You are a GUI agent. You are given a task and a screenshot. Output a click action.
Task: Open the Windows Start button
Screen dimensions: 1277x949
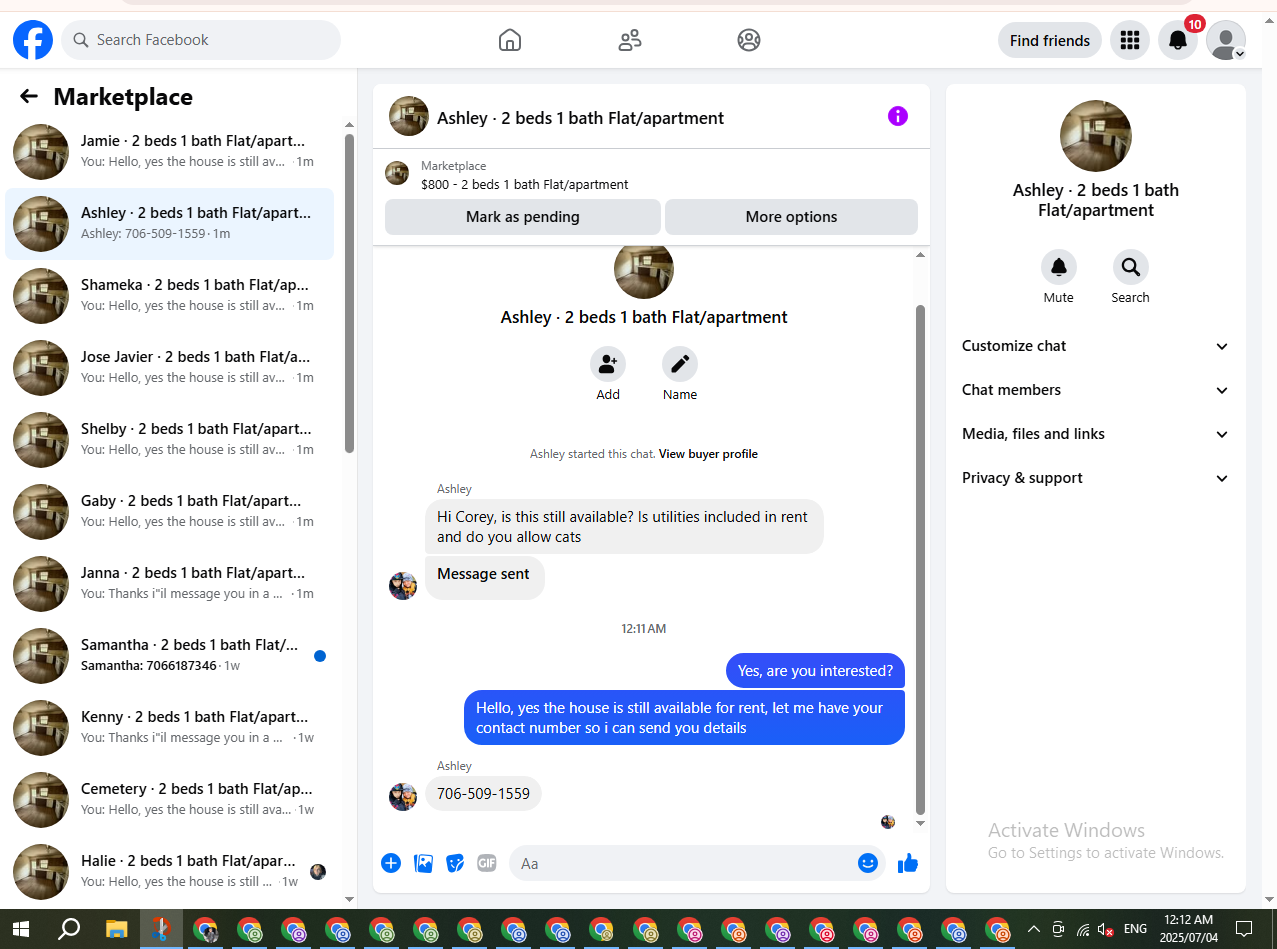pyautogui.click(x=20, y=929)
